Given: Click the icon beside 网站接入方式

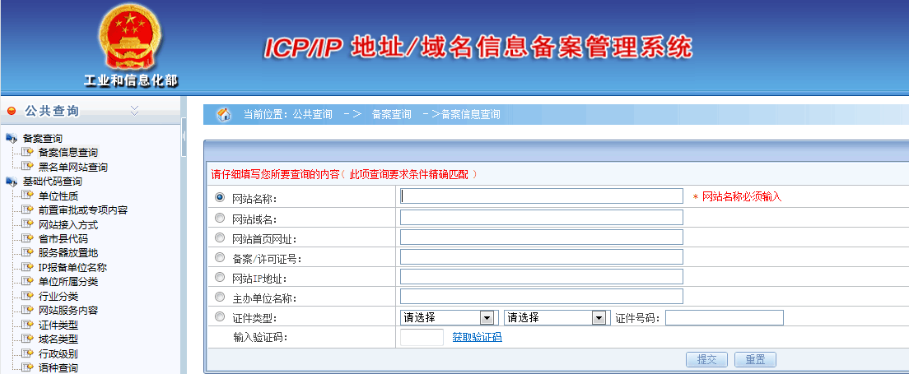Looking at the screenshot, I should coord(27,224).
